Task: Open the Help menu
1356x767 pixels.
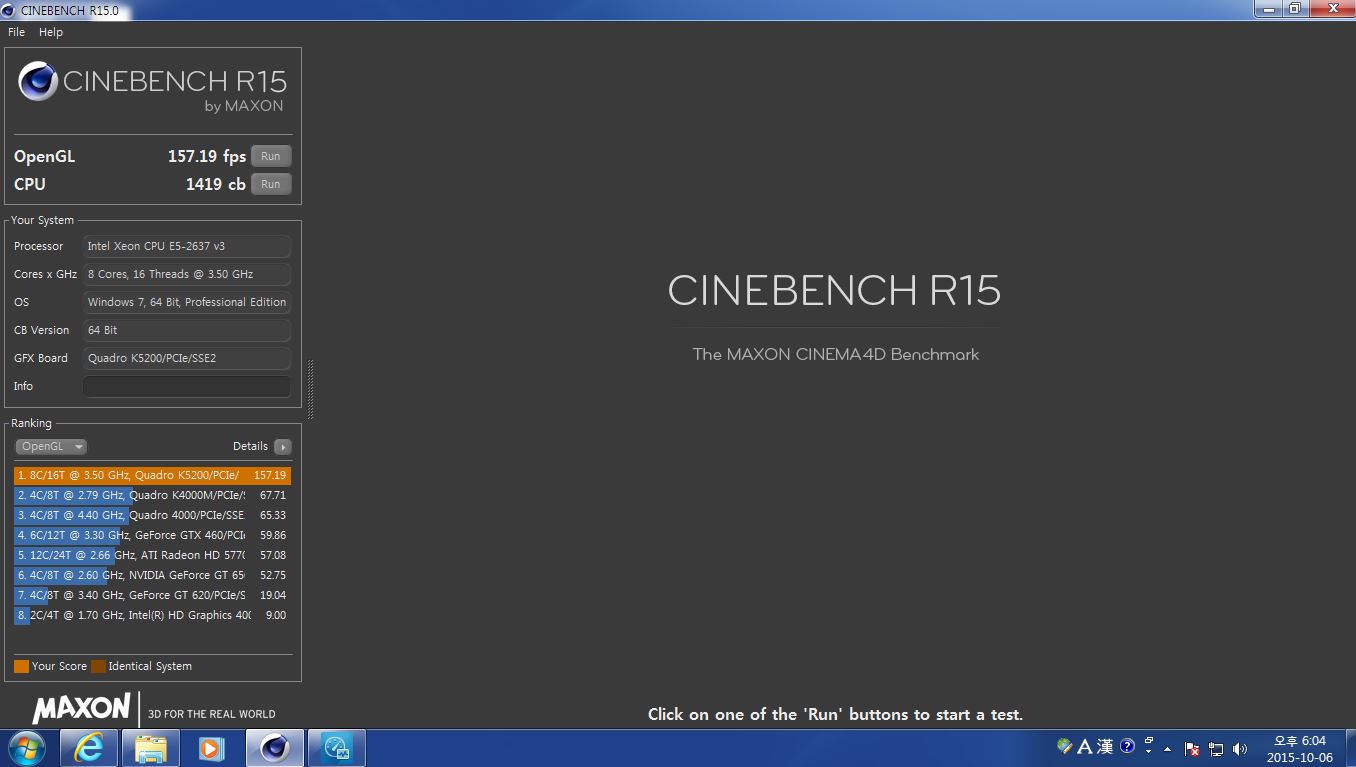Action: coord(51,32)
